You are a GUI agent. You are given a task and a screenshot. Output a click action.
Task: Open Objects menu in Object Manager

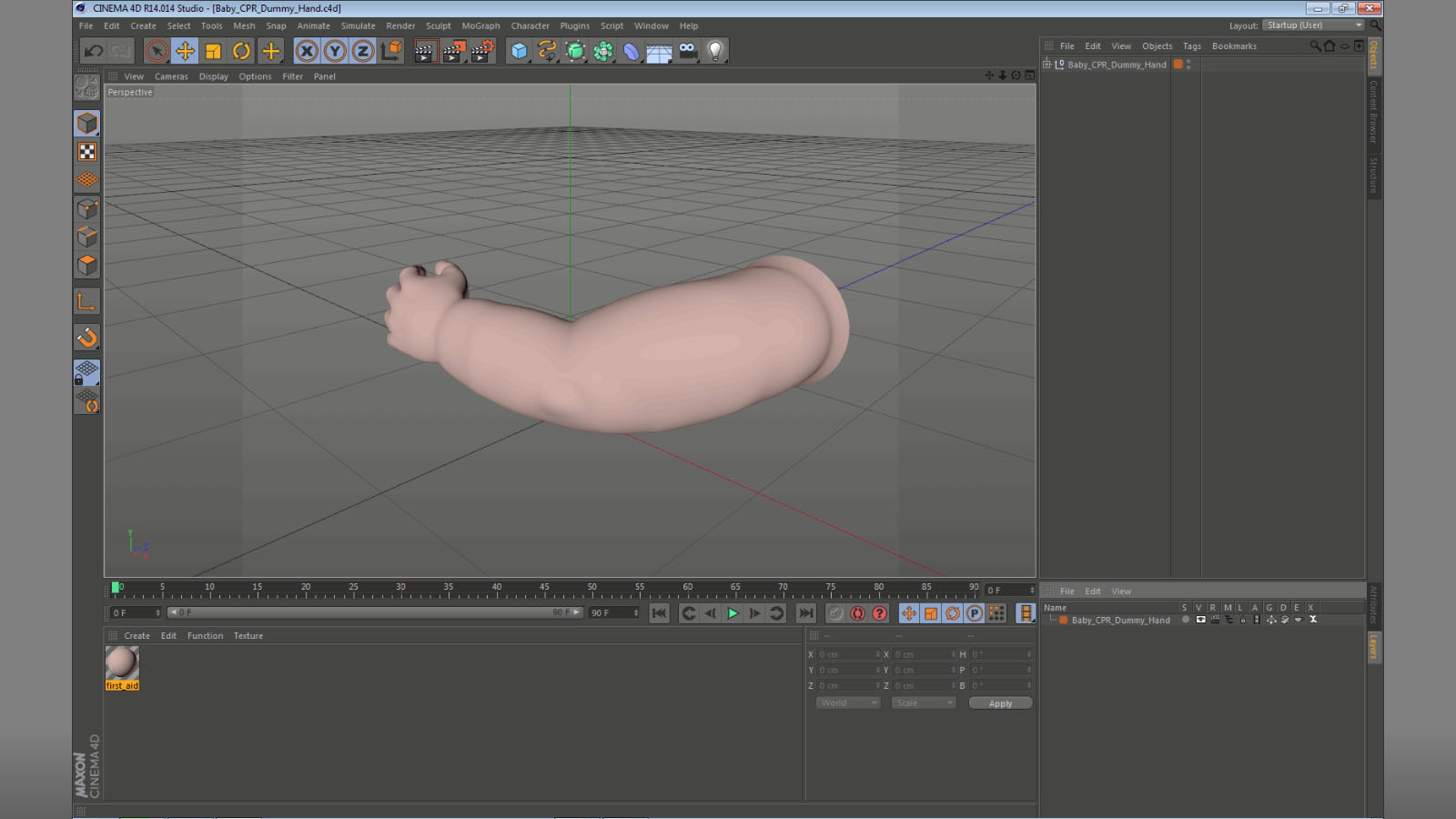1157,46
